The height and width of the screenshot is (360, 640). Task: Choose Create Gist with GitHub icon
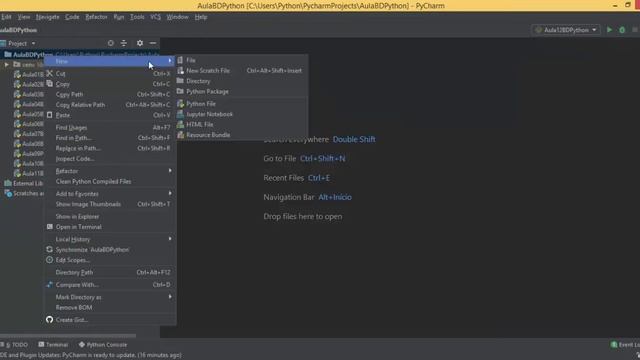tap(110, 320)
